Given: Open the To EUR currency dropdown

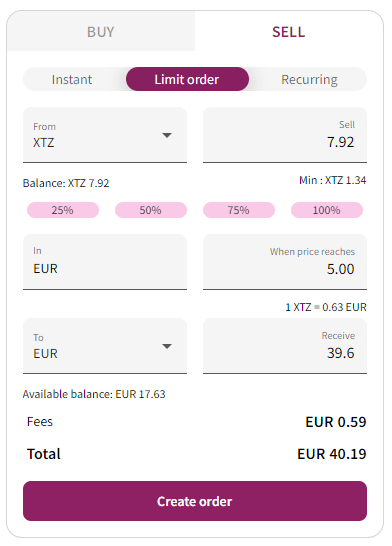Looking at the screenshot, I should pyautogui.click(x=105, y=346).
